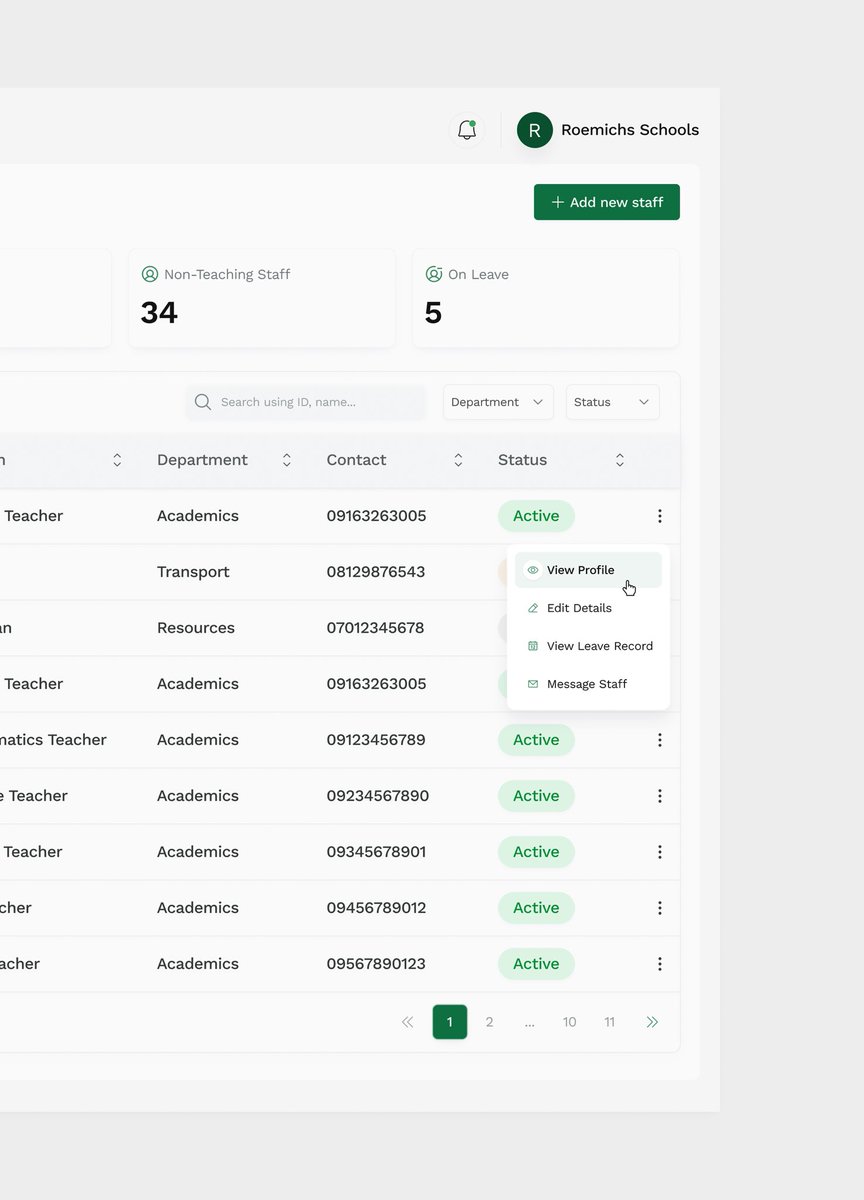Screen dimensions: 864x1200
Task: Click contact number 09345678901
Action: point(376,852)
